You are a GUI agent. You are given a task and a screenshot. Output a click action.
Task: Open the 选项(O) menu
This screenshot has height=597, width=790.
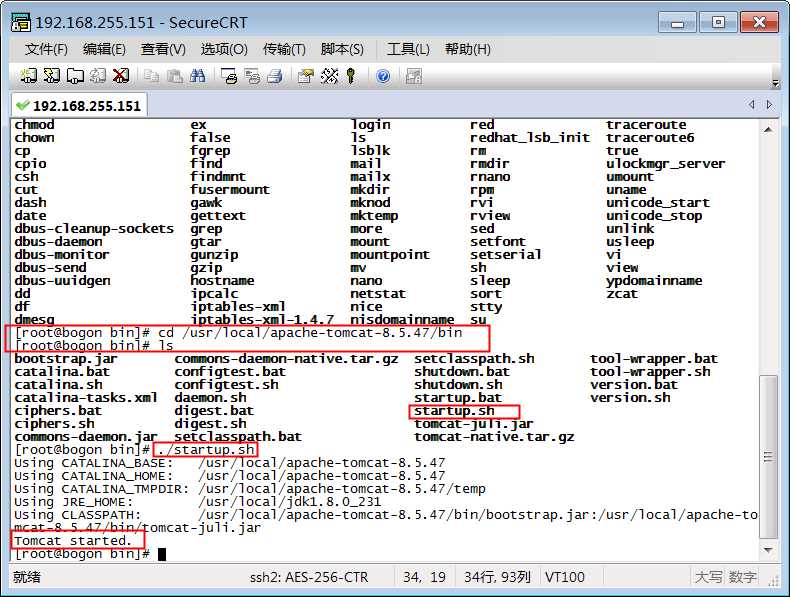pyautogui.click(x=224, y=49)
